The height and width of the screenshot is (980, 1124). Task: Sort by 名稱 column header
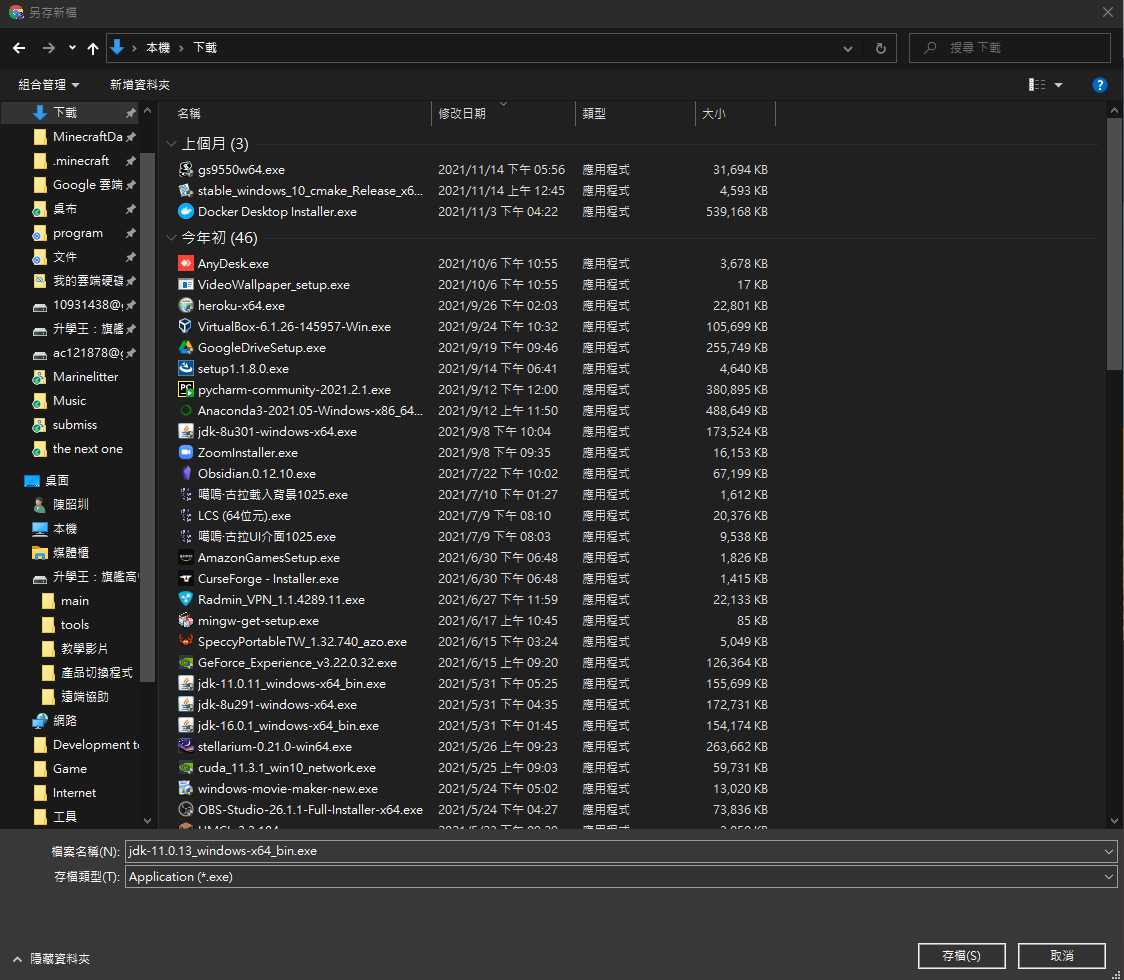pos(189,113)
